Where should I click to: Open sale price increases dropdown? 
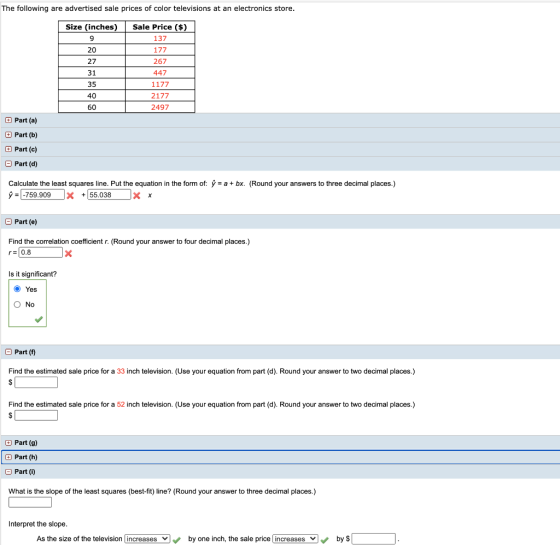click(x=295, y=539)
